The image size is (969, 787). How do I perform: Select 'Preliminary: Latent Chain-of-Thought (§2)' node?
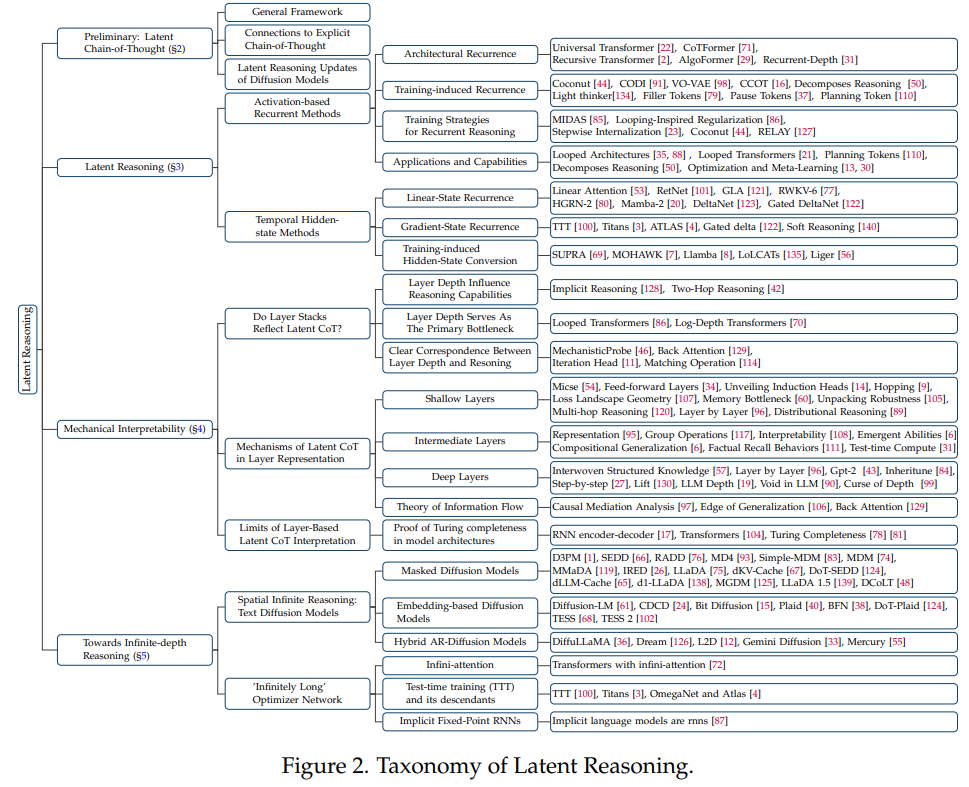coord(135,43)
